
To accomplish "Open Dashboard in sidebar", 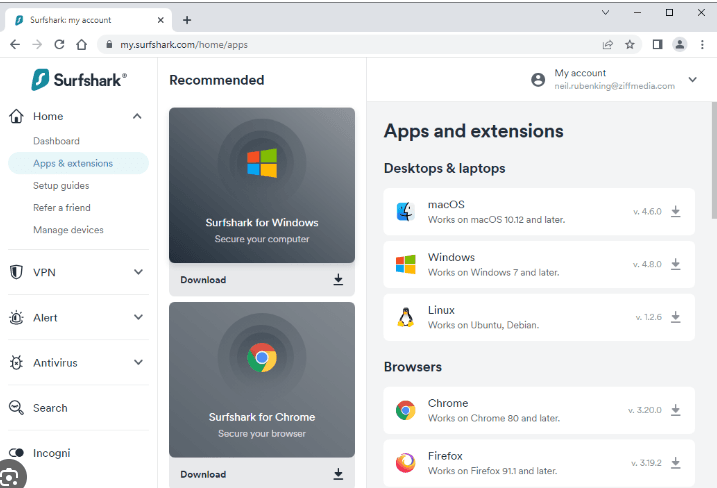I will coord(56,141).
